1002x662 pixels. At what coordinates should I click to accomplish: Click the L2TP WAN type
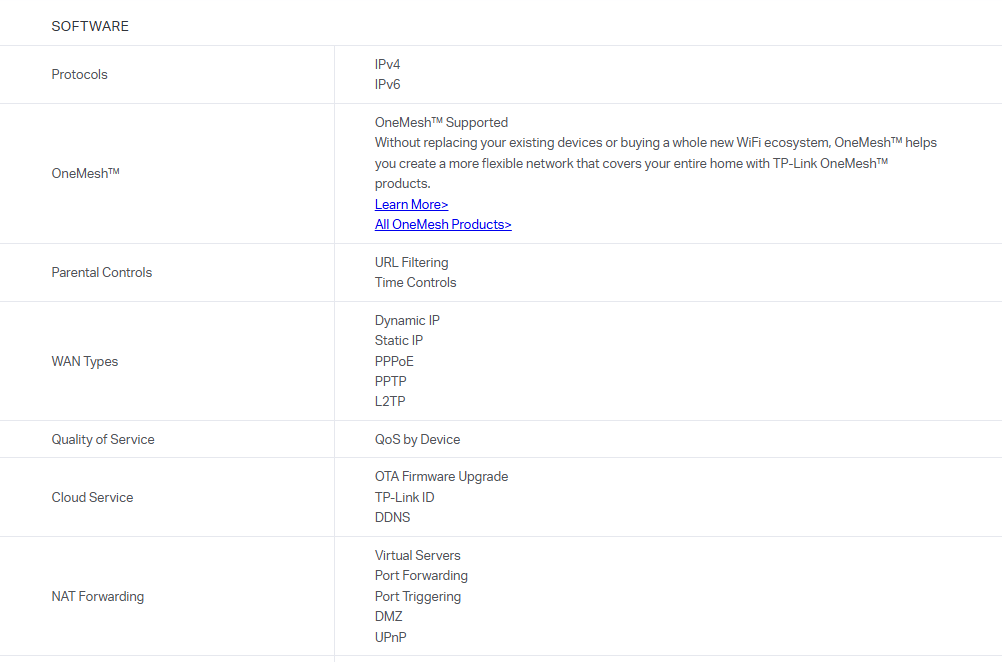[x=390, y=401]
